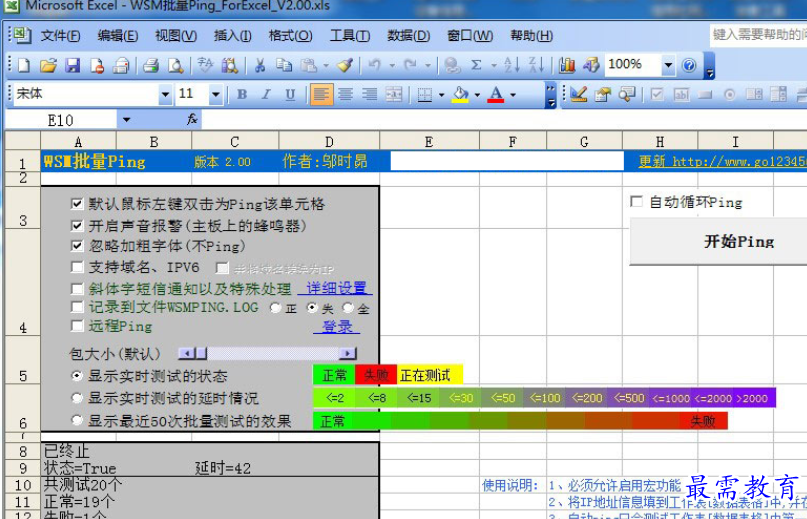Expand the Undo history dropdown arrow

(x=392, y=66)
